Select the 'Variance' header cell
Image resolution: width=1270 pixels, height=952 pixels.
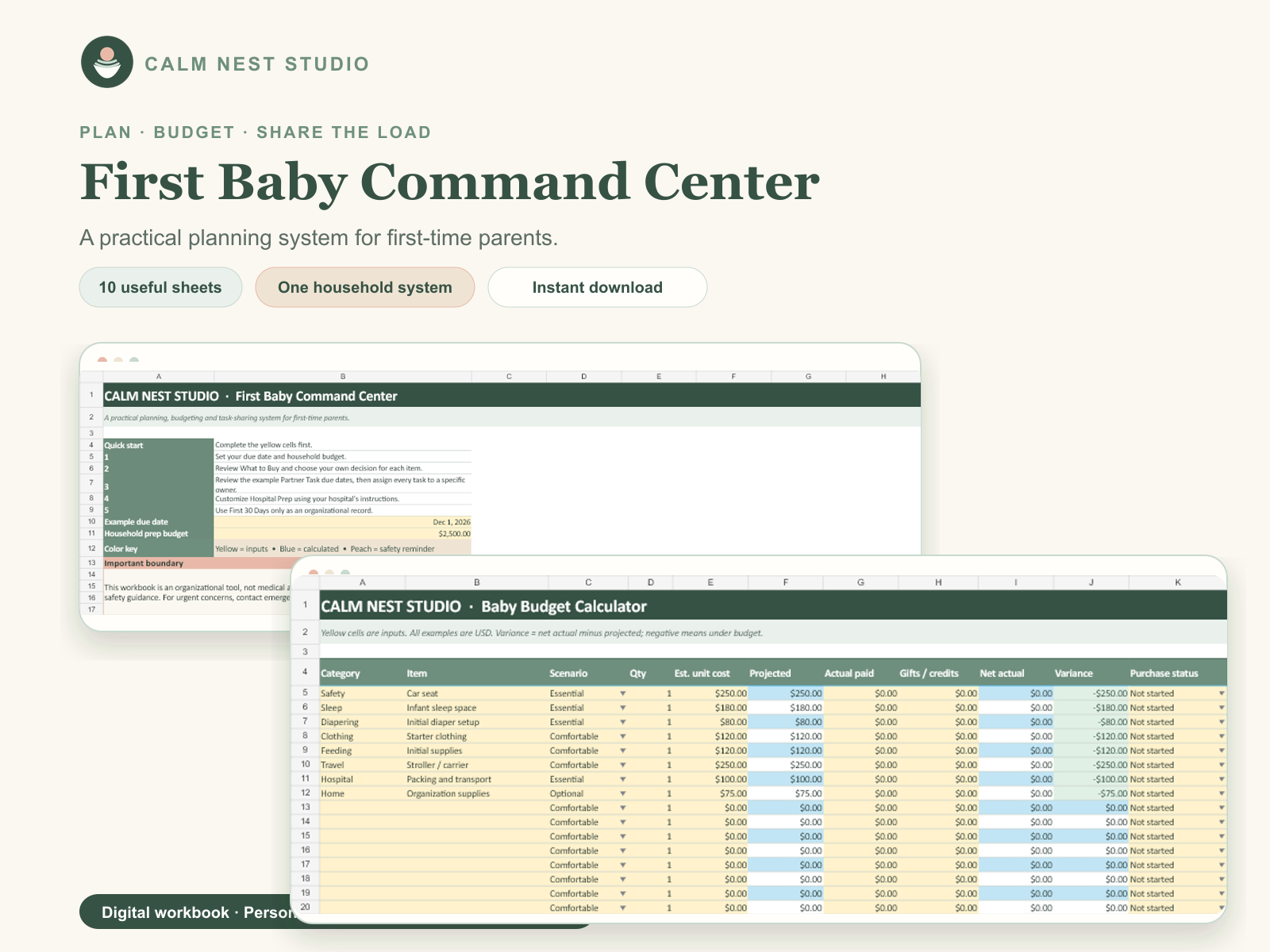click(1091, 673)
